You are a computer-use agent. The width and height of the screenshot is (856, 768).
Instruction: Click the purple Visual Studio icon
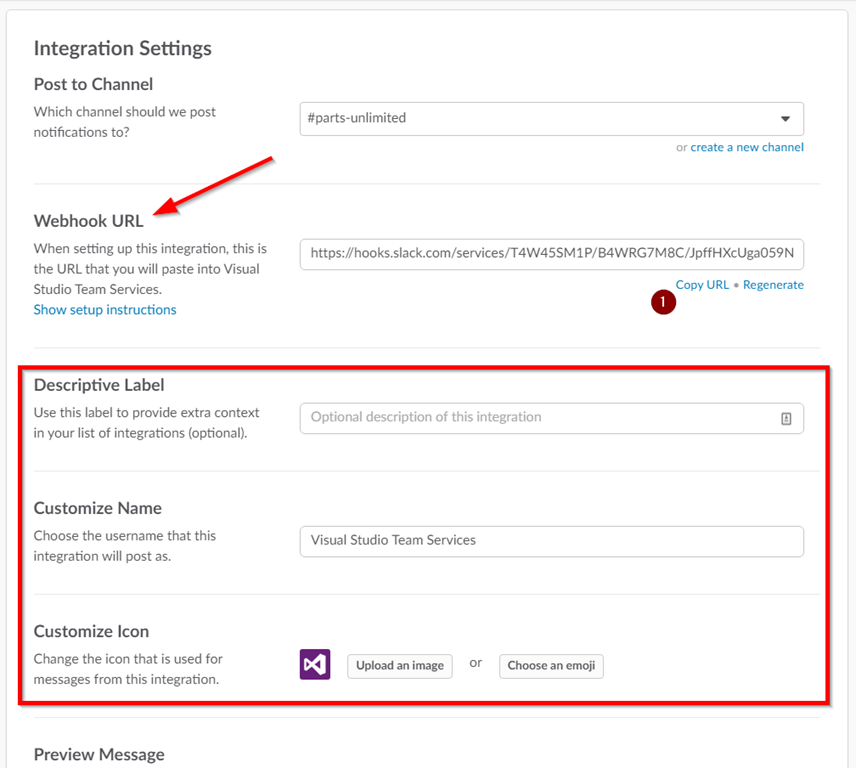(315, 664)
